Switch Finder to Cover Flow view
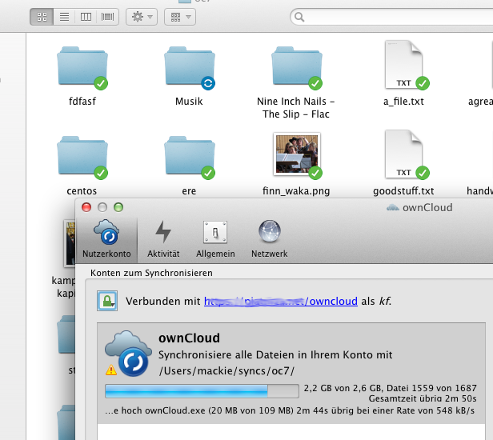Viewport: 493px width, 440px height. 107,17
